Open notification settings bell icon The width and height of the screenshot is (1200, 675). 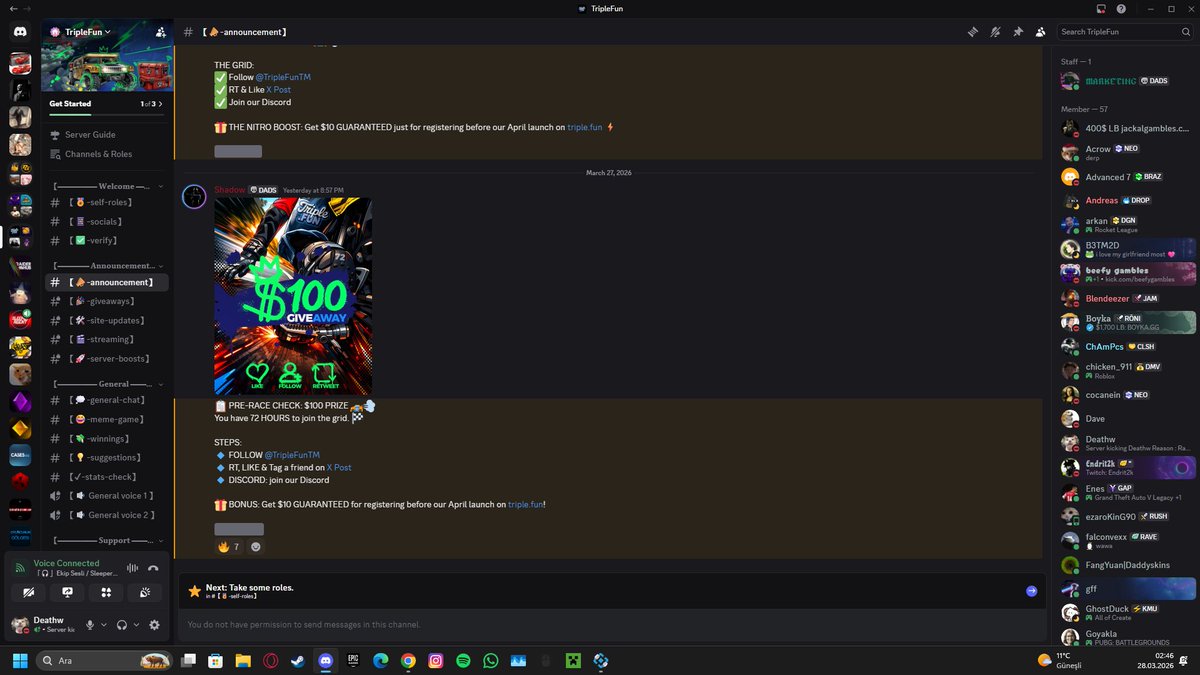995,32
